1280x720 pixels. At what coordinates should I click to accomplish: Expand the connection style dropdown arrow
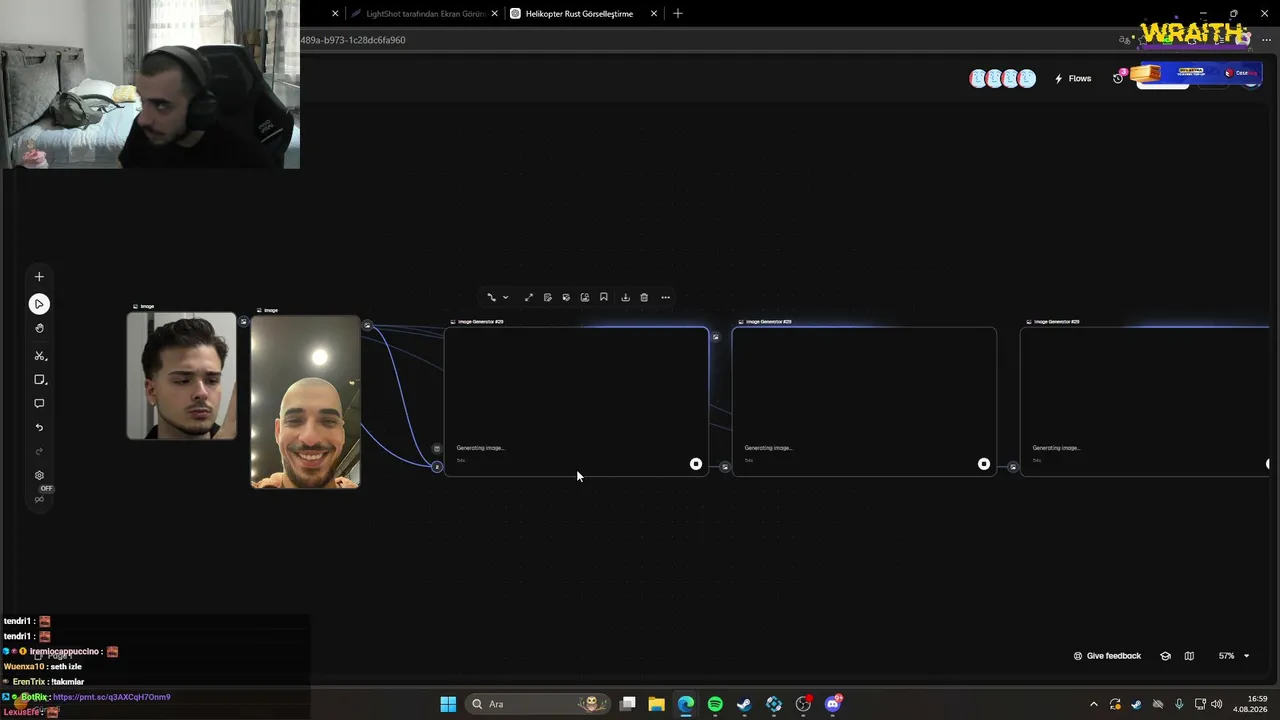coord(505,297)
